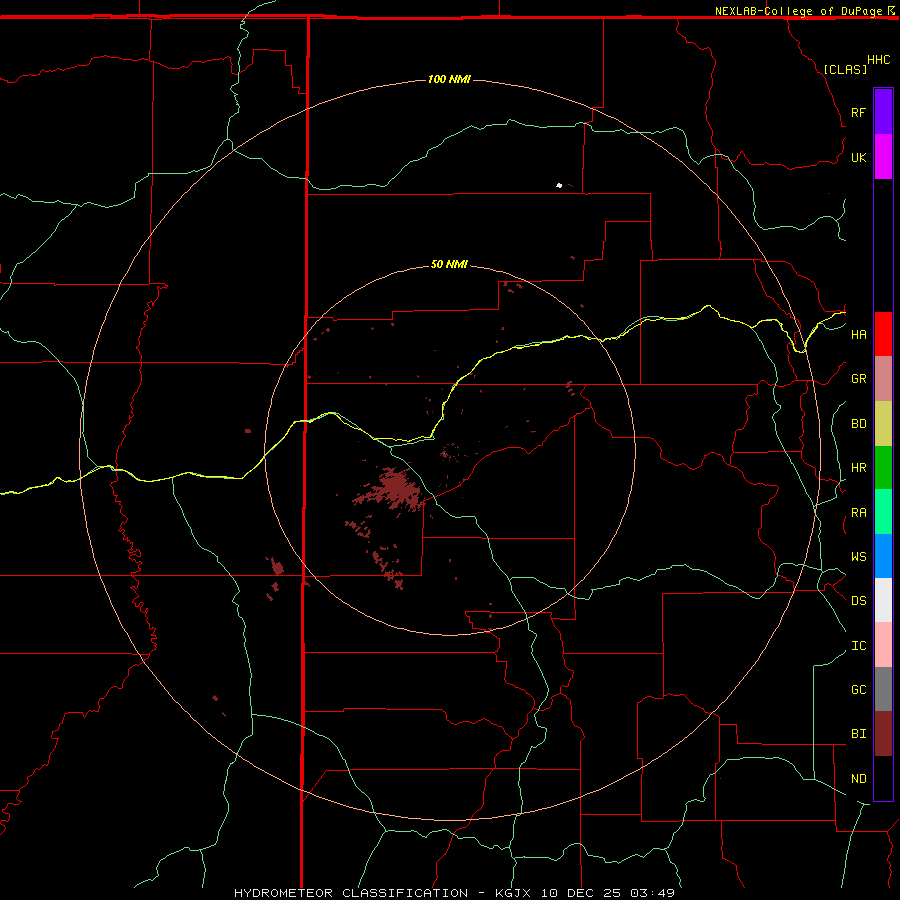Click the 10 DEC 25 date text
Screen dimensions: 900x900
click(580, 893)
